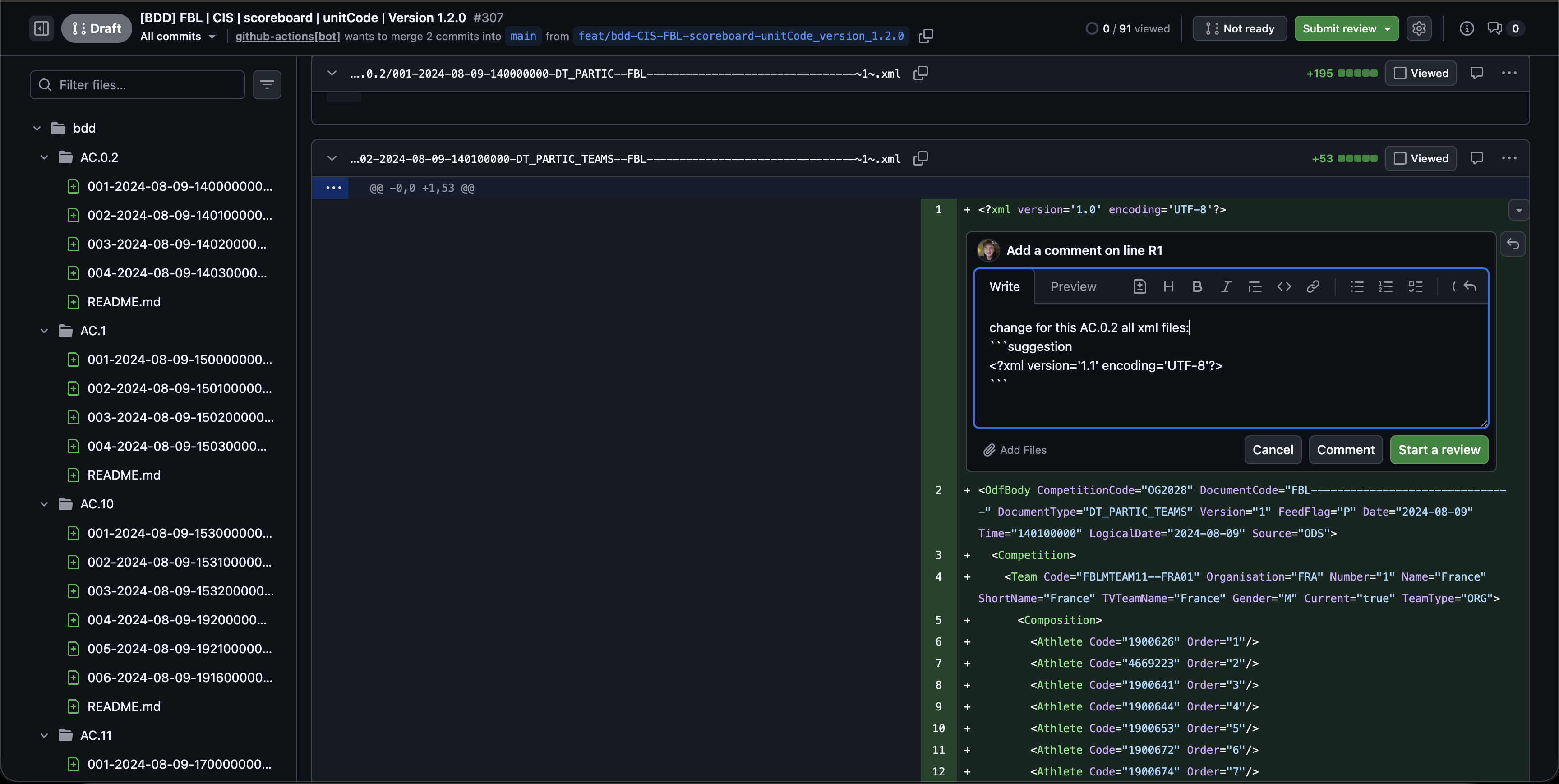Screen dimensions: 1559x784
Task: Open more options for DT_PARTIC file
Action: pos(1509,73)
